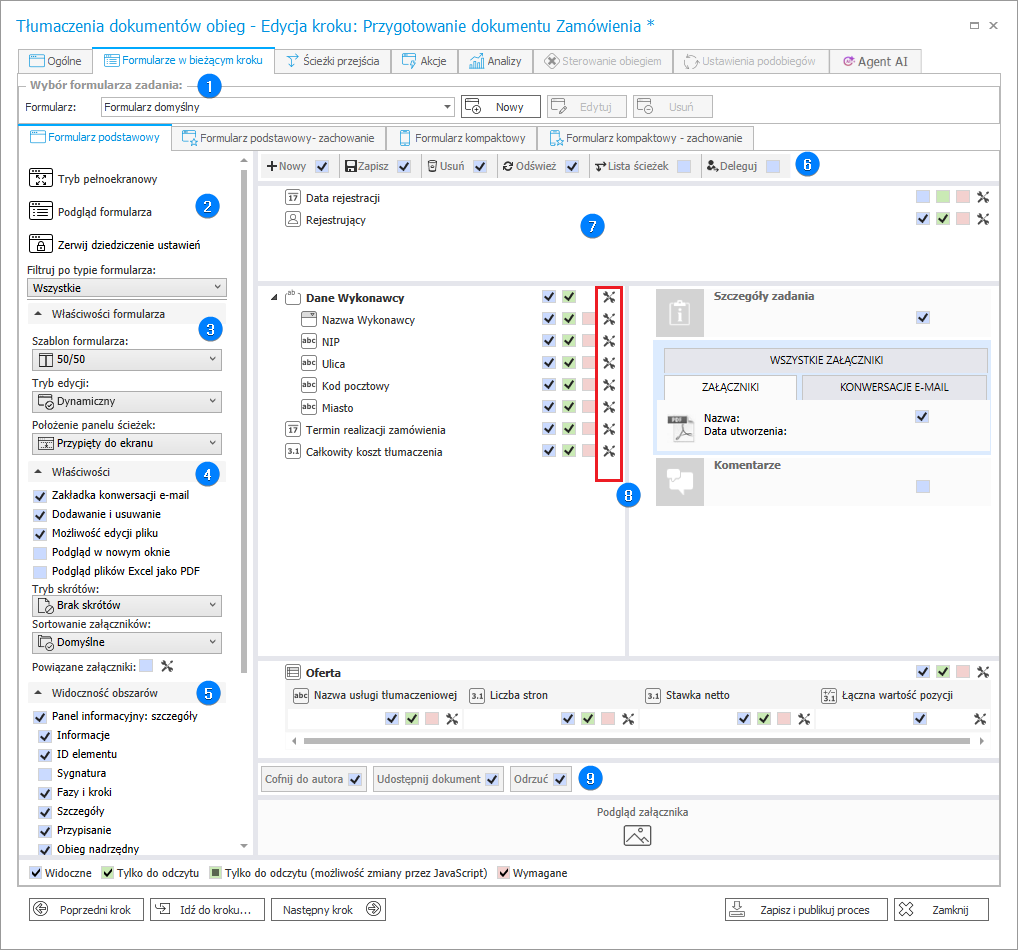
Task: Open wrench settings for Rejestrujący field
Action: click(x=982, y=219)
